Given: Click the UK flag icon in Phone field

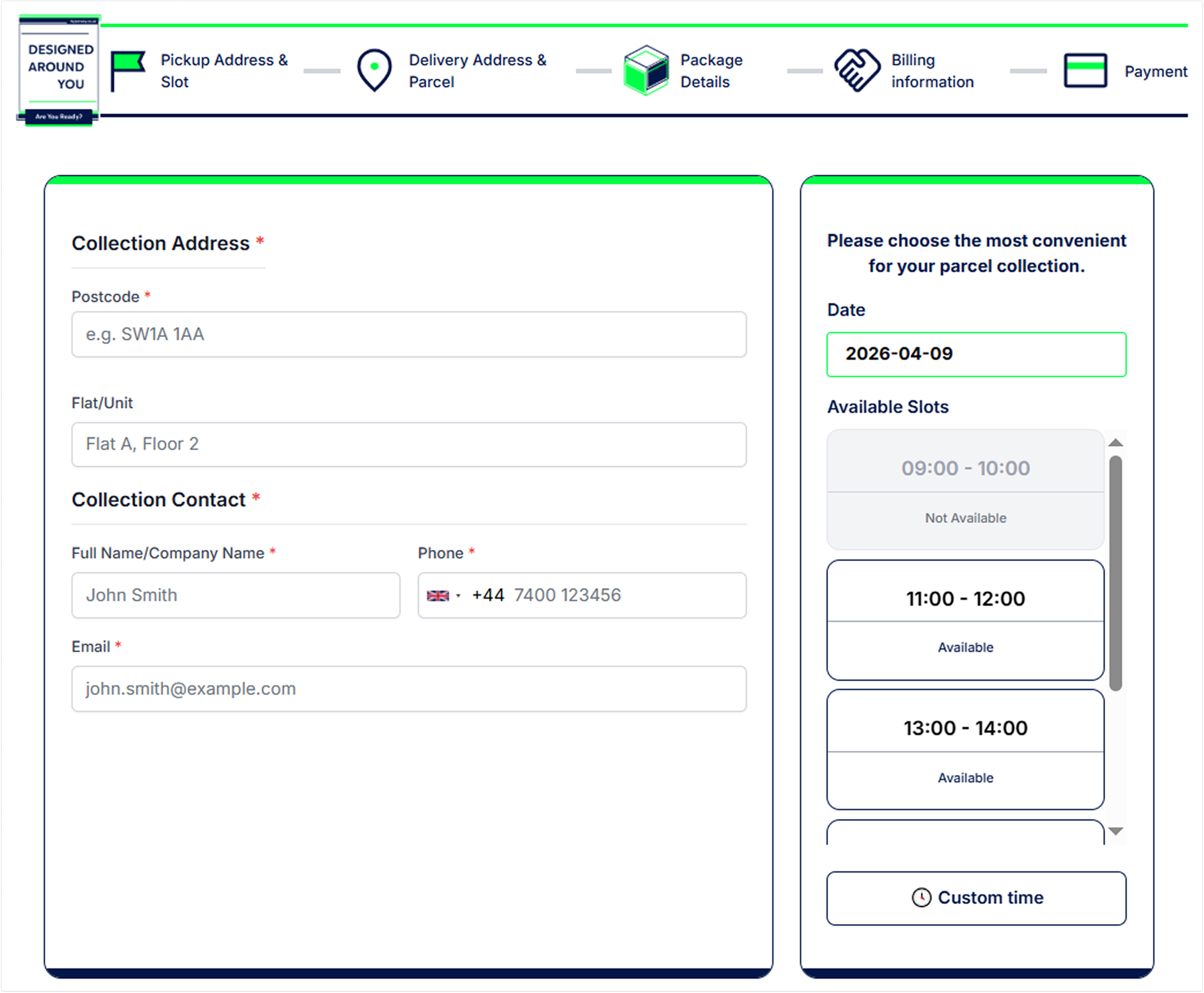Looking at the screenshot, I should [x=438, y=596].
